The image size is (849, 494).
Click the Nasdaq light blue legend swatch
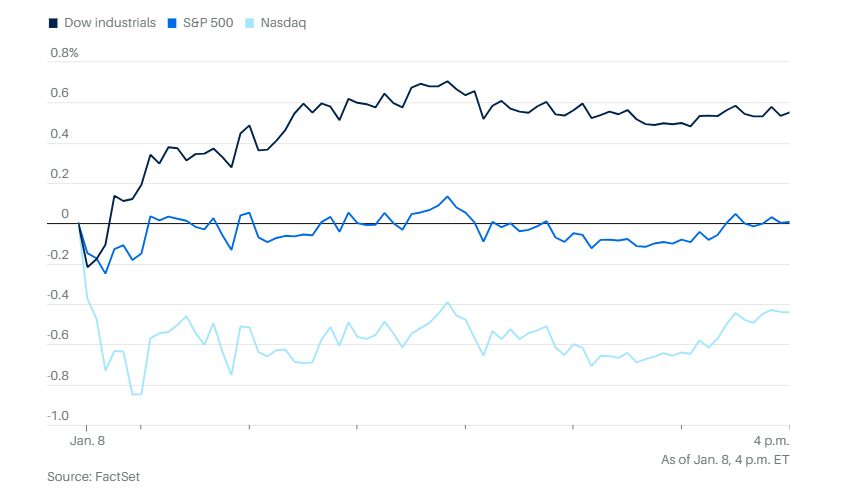(x=250, y=22)
